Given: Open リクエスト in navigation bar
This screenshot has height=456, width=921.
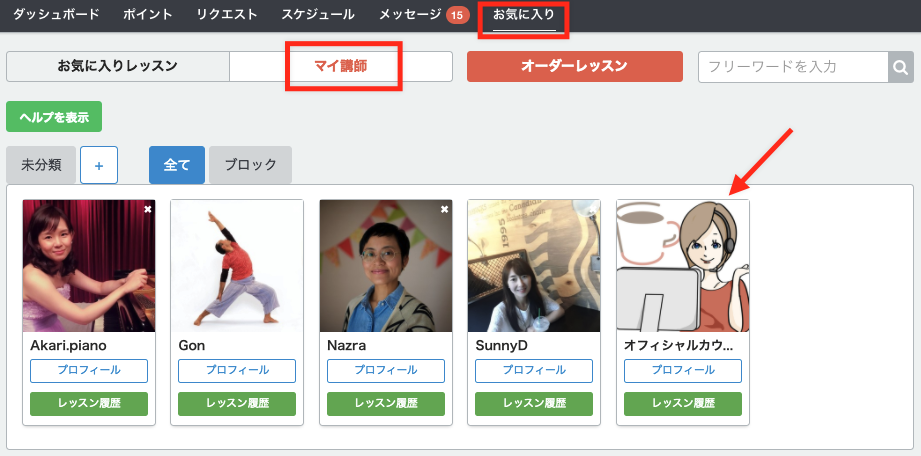Looking at the screenshot, I should click(227, 14).
